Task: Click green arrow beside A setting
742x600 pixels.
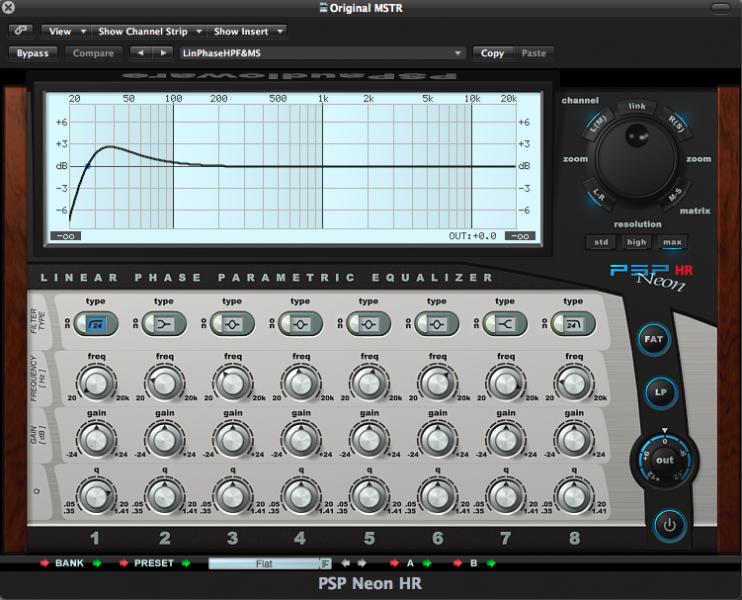Action: [427, 563]
